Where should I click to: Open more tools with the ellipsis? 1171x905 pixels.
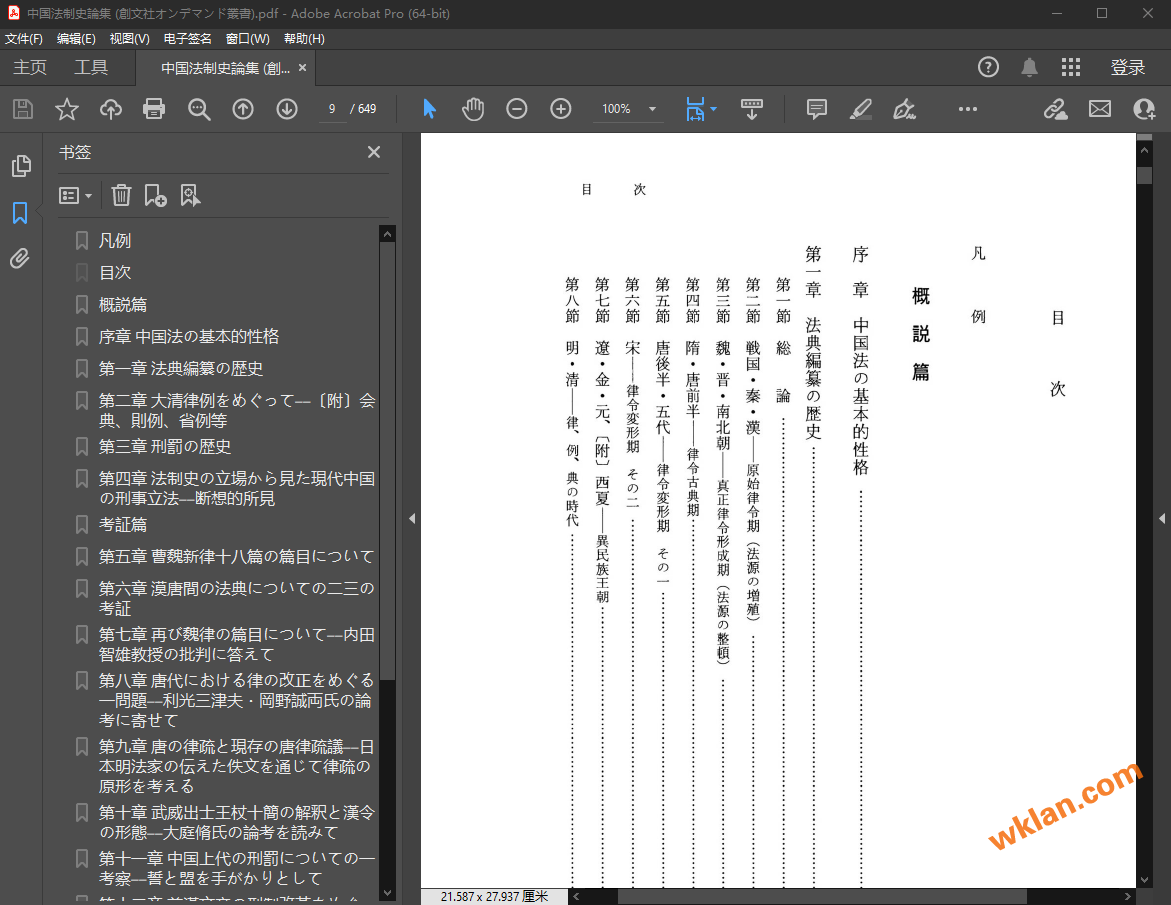pyautogui.click(x=967, y=110)
